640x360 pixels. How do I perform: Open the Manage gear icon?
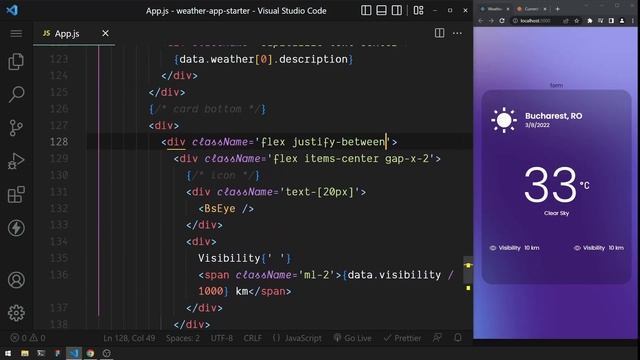point(16,313)
